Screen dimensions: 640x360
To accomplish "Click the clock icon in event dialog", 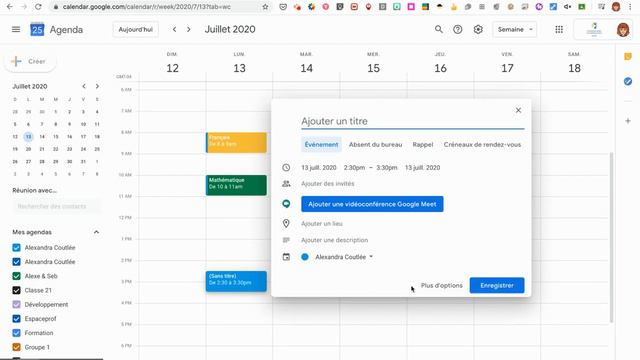I will click(x=286, y=167).
